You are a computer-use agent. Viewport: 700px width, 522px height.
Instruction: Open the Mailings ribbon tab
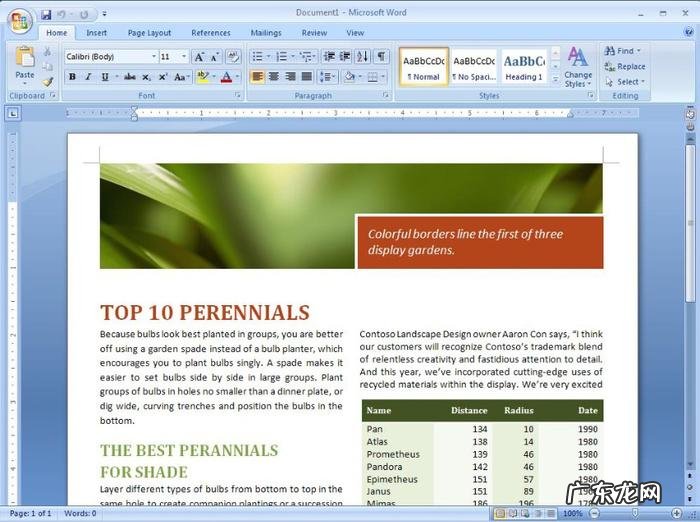[x=265, y=33]
